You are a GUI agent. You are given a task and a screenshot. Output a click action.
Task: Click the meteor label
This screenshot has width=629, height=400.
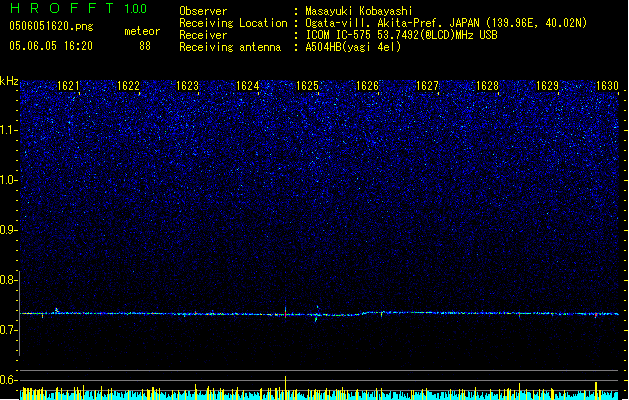tap(142, 31)
